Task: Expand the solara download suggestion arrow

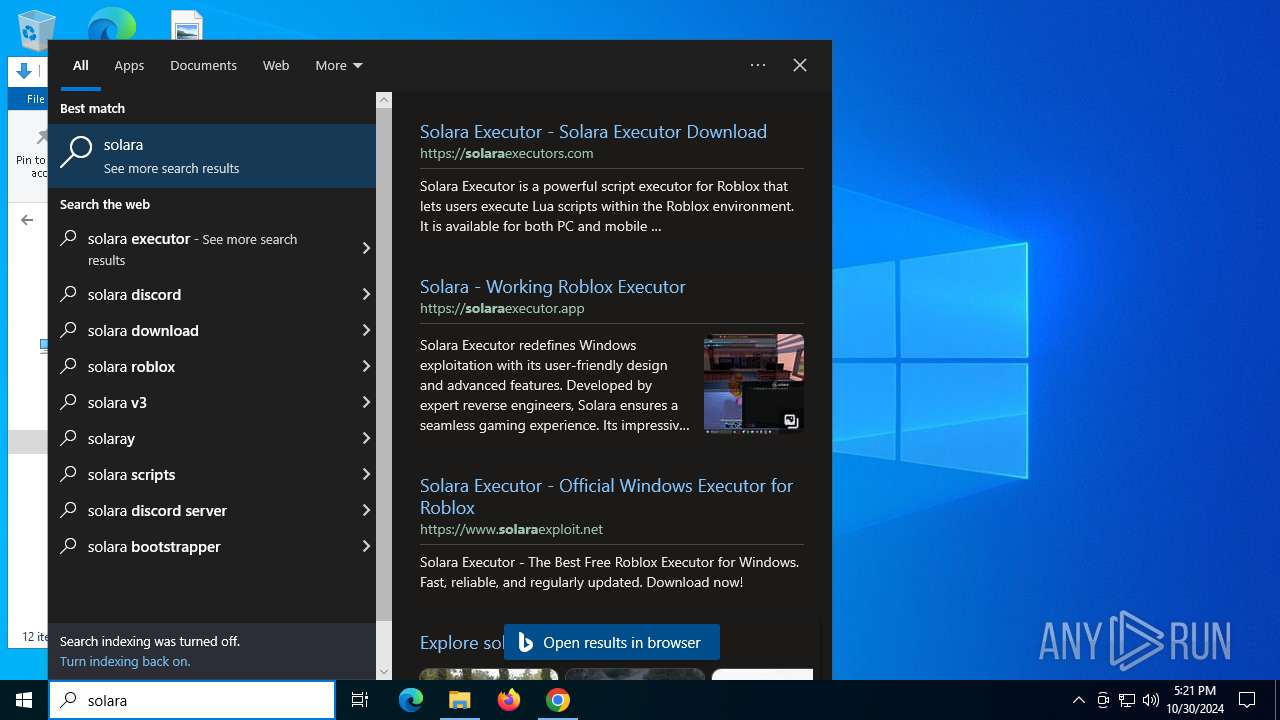Action: pyautogui.click(x=365, y=330)
